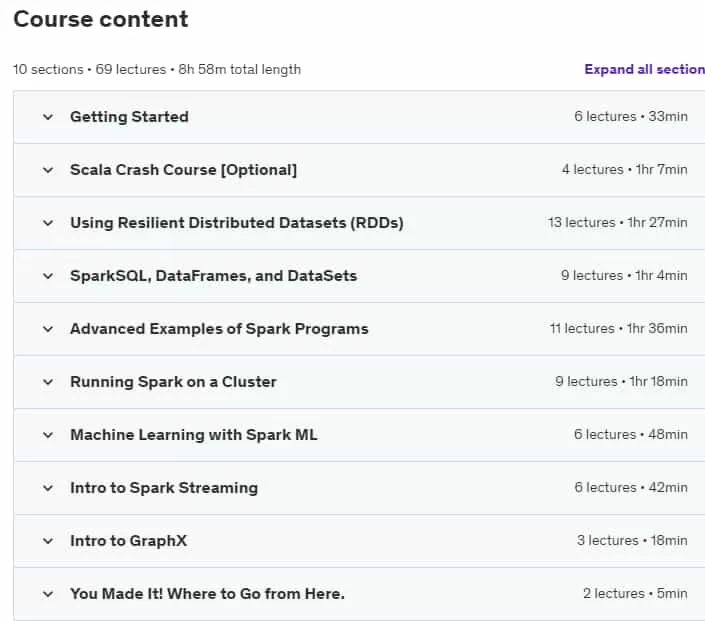This screenshot has height=621, width=705.
Task: Expand SparkSQL, DataFrames, and DataSets chevron
Action: (x=48, y=276)
